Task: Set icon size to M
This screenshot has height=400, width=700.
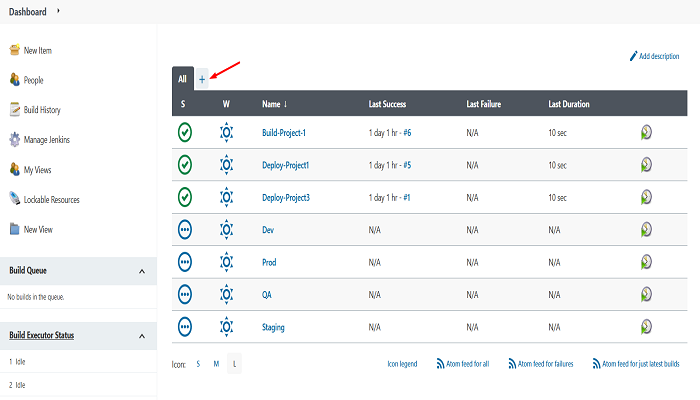Action: tap(216, 364)
